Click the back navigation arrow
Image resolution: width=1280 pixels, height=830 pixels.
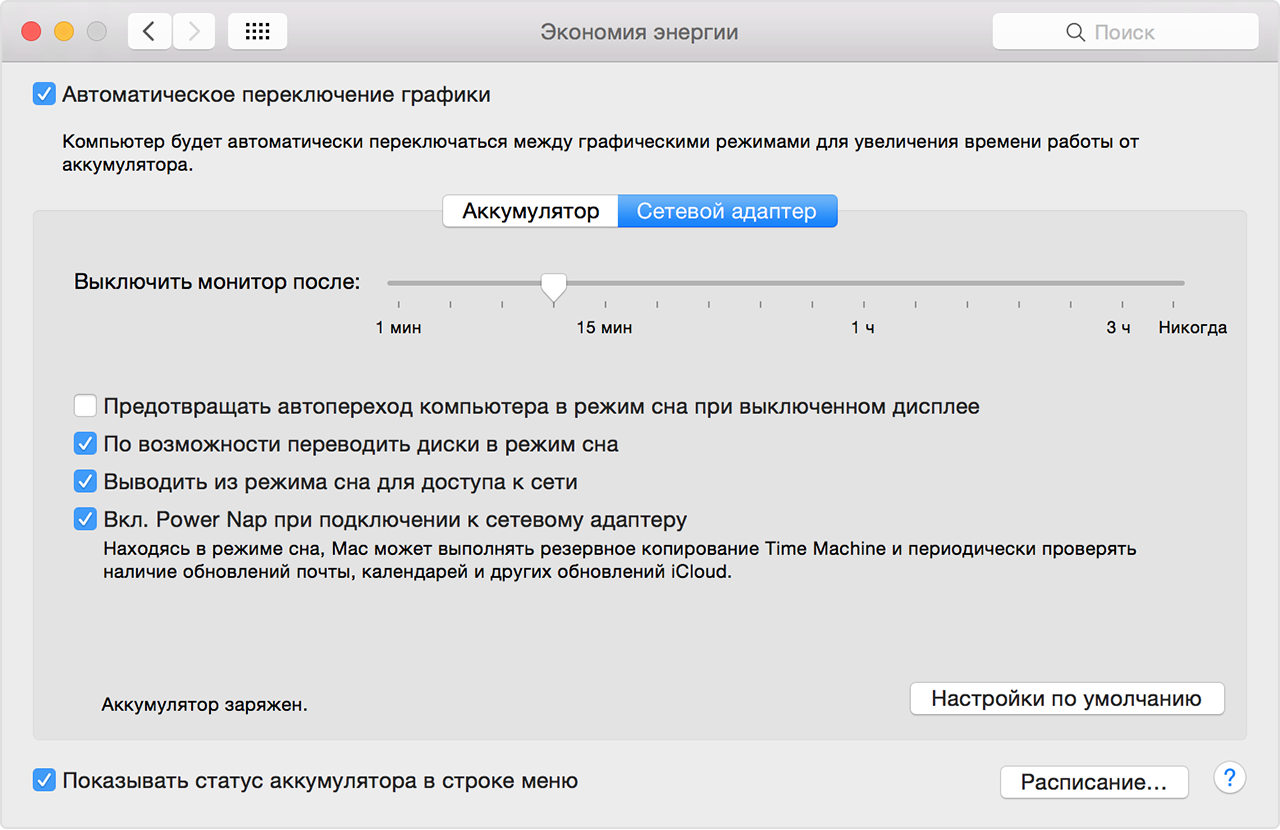point(150,32)
